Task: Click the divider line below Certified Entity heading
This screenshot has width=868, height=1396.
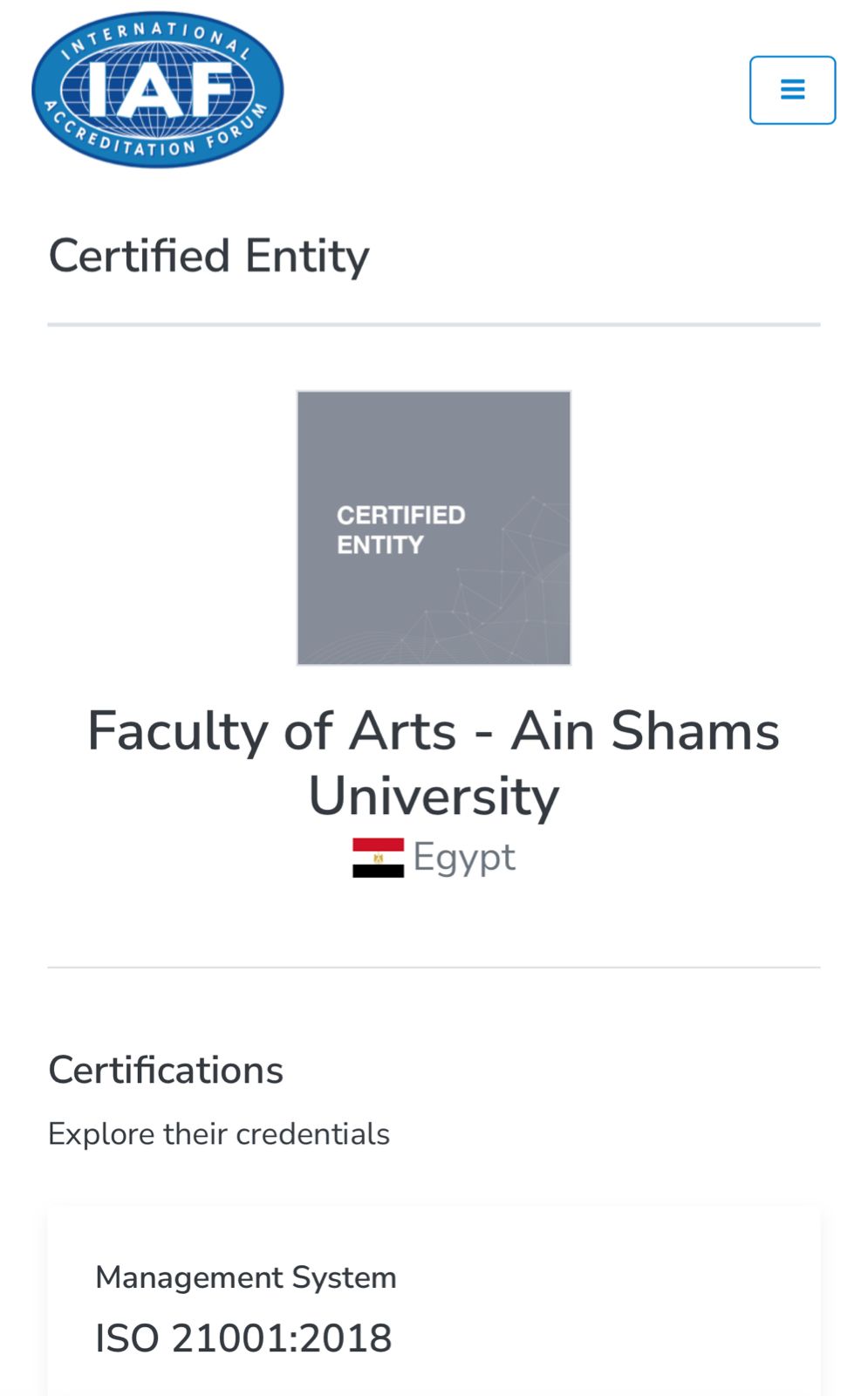Action: click(x=434, y=325)
